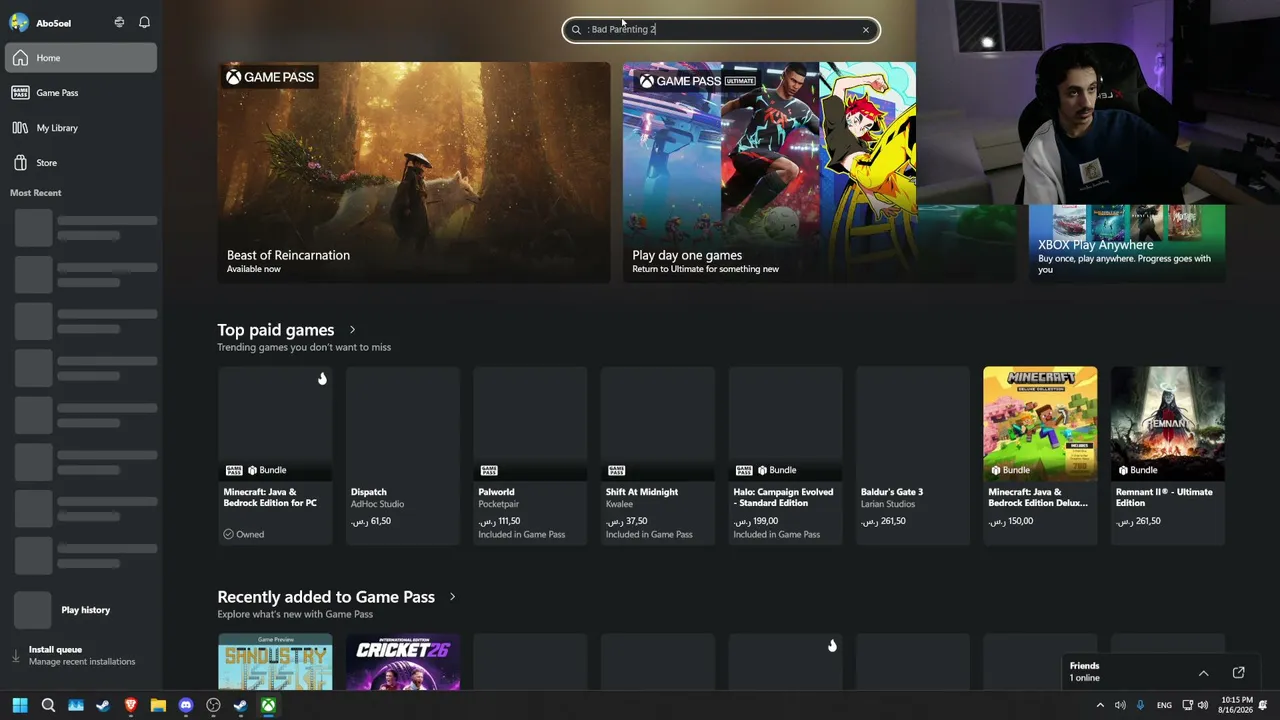Expand the Friends panel with the chevron
The width and height of the screenshot is (1280, 720).
pyautogui.click(x=1204, y=673)
